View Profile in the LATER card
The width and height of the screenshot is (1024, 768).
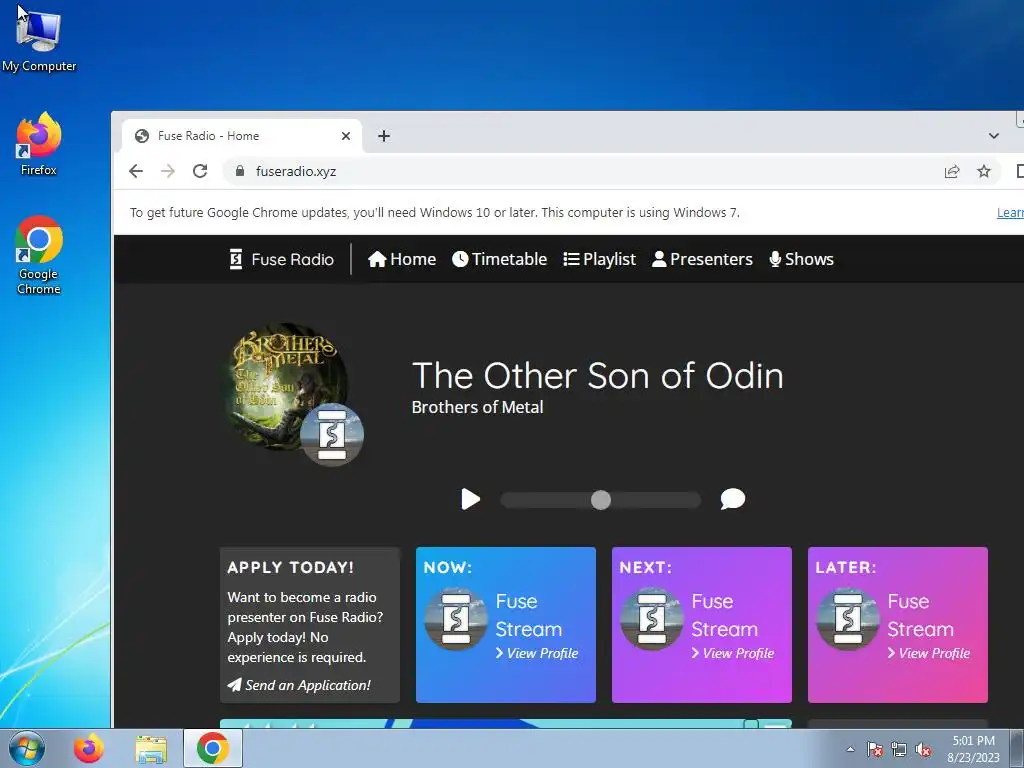tap(929, 653)
